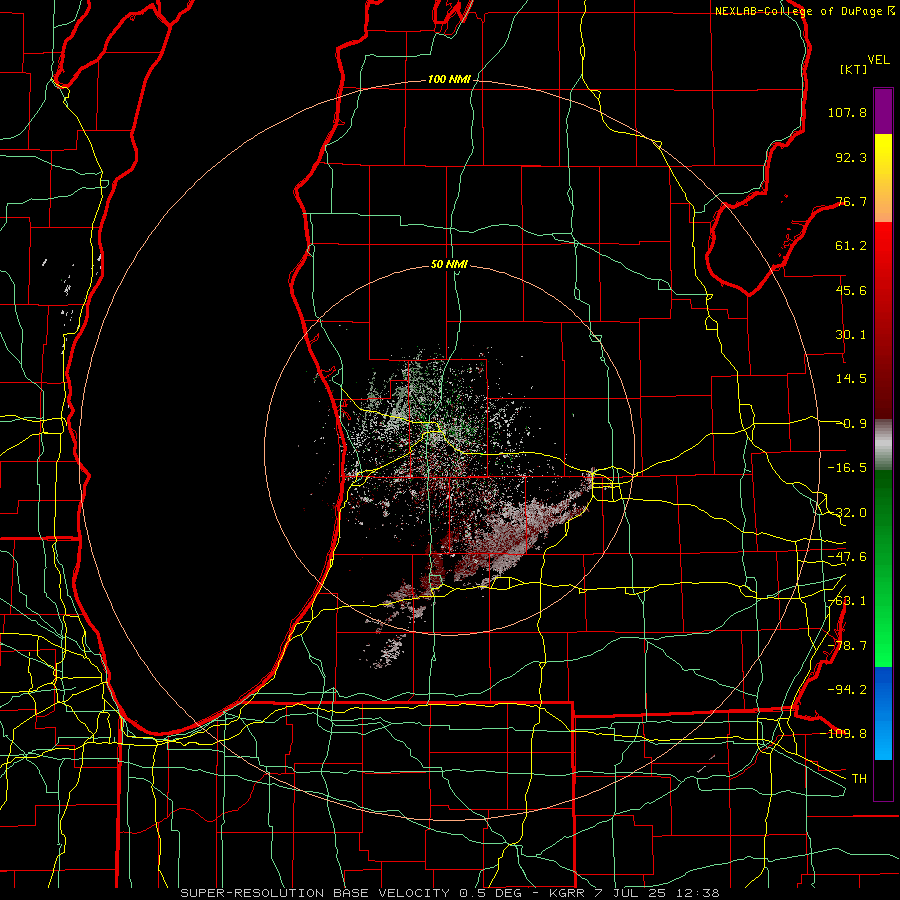Viewport: 900px width, 900px height.
Task: Select the 61.2 velocity scale value
Action: click(x=851, y=246)
